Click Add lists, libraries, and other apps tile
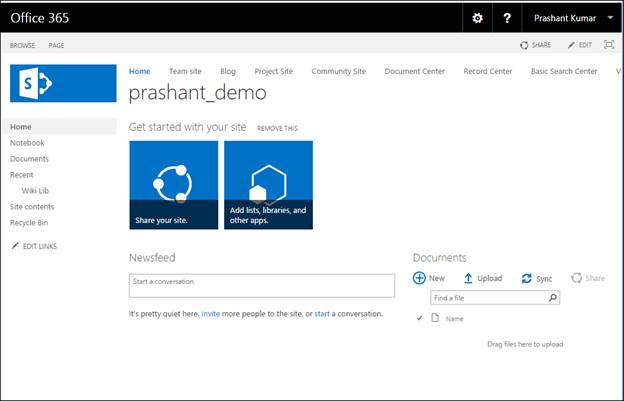The image size is (624, 401). point(268,185)
